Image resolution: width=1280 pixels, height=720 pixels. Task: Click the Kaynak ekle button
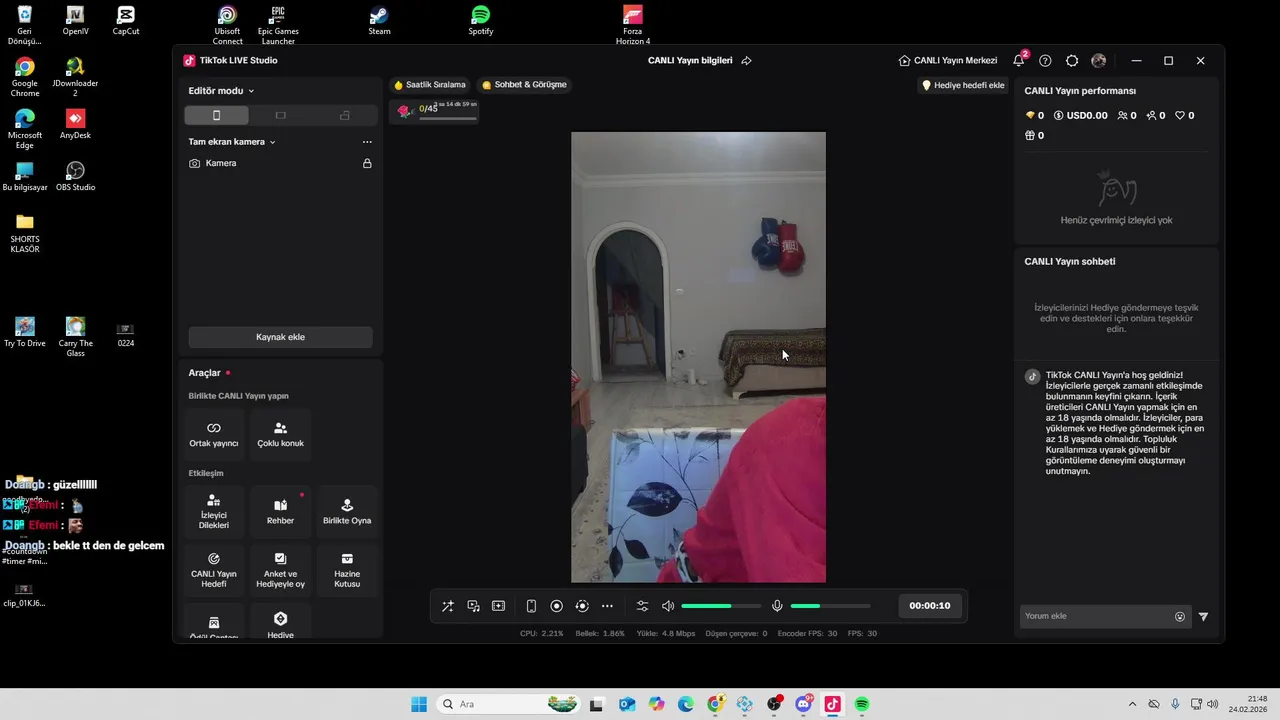click(x=280, y=337)
